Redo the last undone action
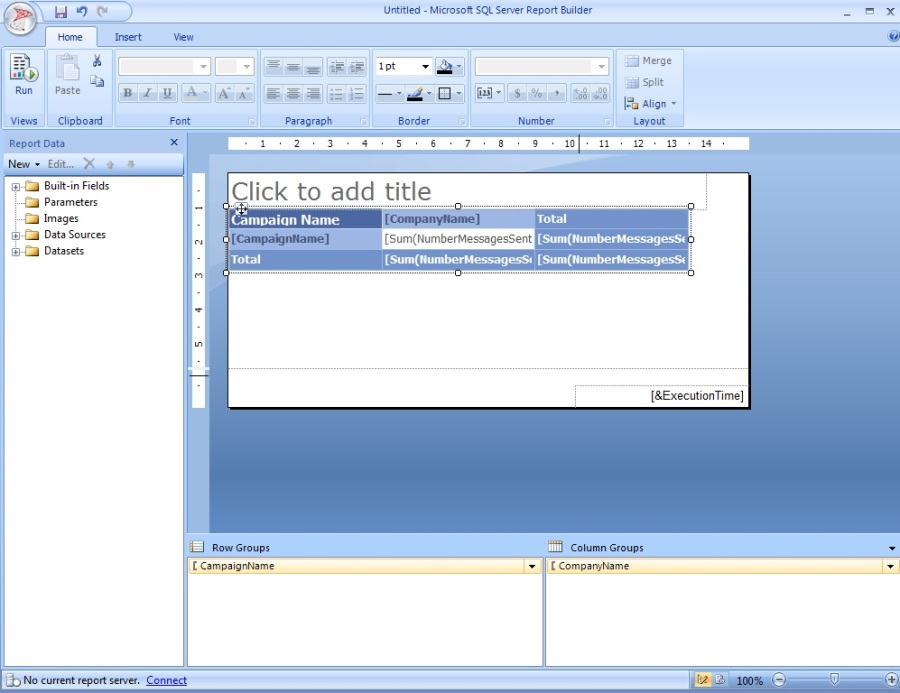This screenshot has width=900, height=693. click(x=102, y=11)
